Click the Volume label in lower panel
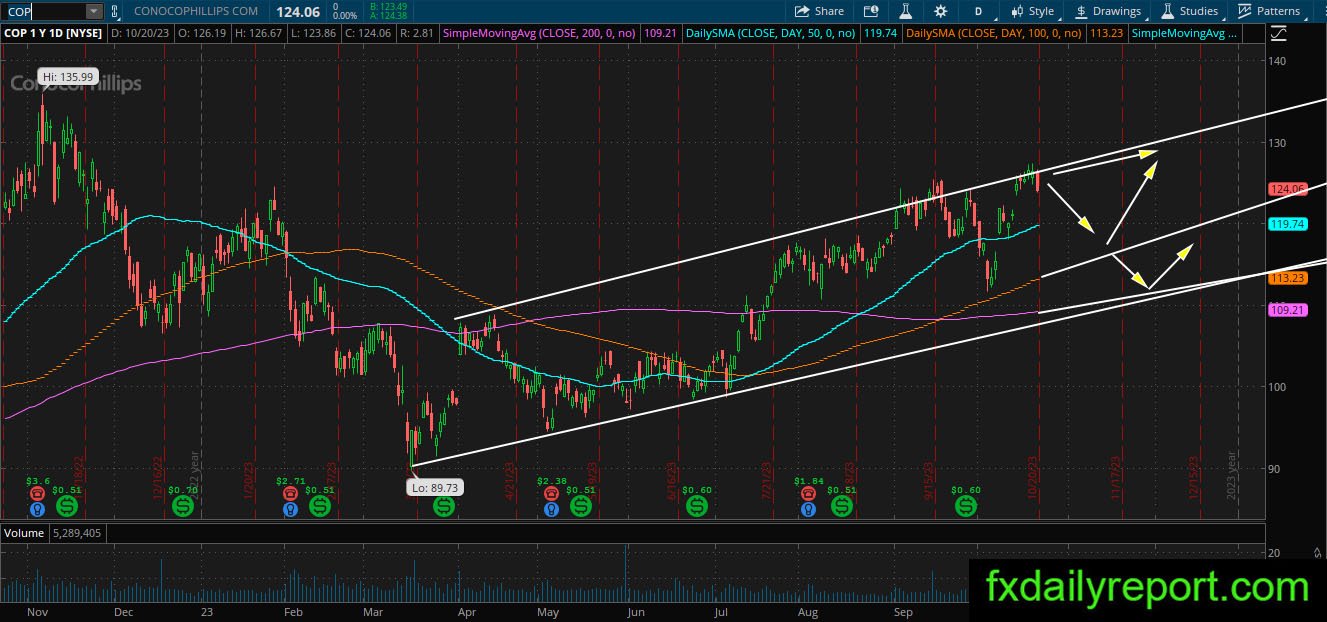This screenshot has height=622, width=1327. pos(24,533)
